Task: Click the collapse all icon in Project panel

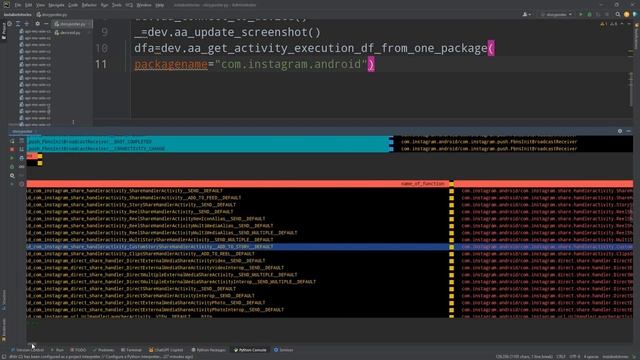Action: click(x=27, y=24)
